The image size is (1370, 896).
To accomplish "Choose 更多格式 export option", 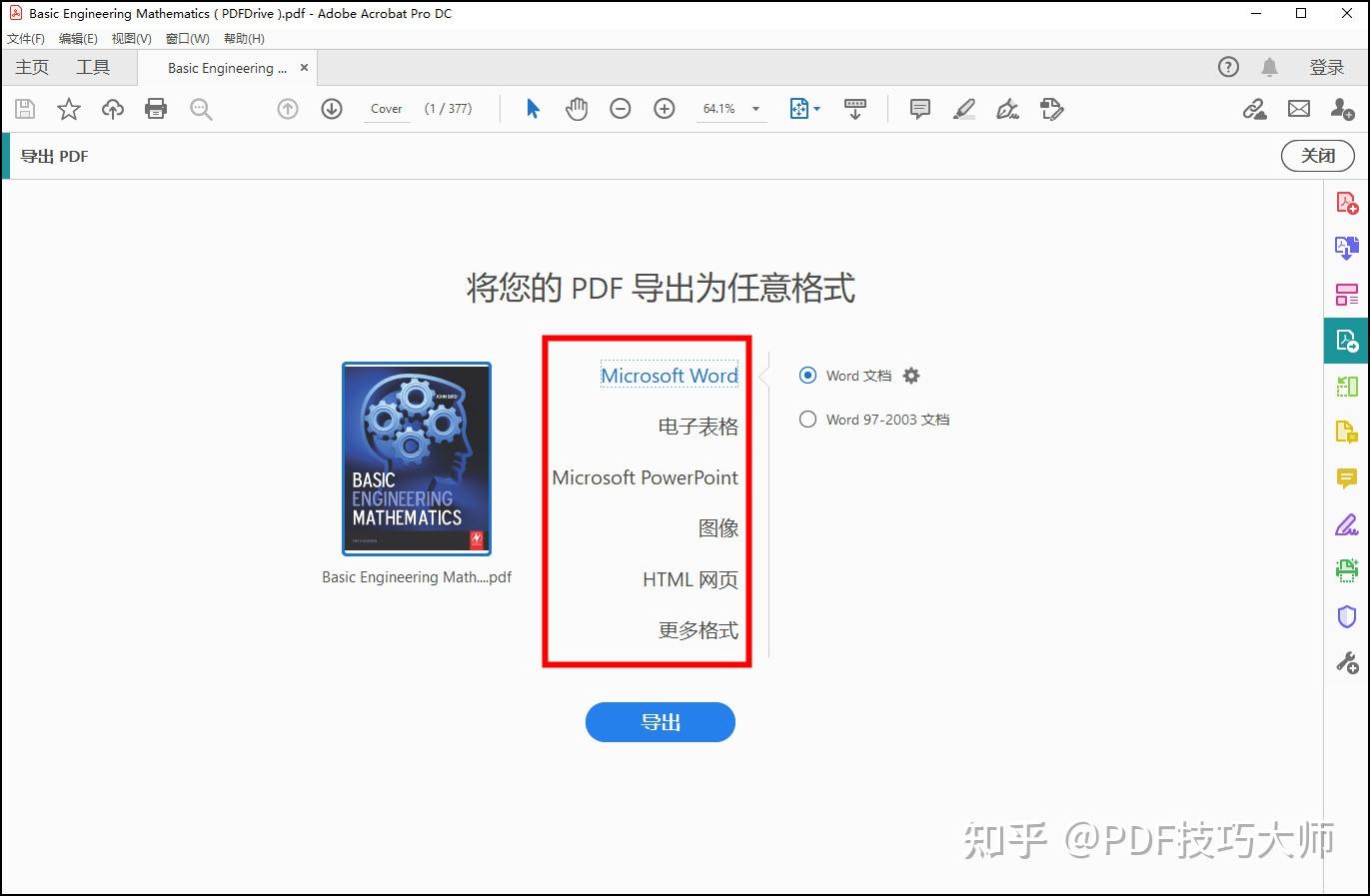I will 698,630.
